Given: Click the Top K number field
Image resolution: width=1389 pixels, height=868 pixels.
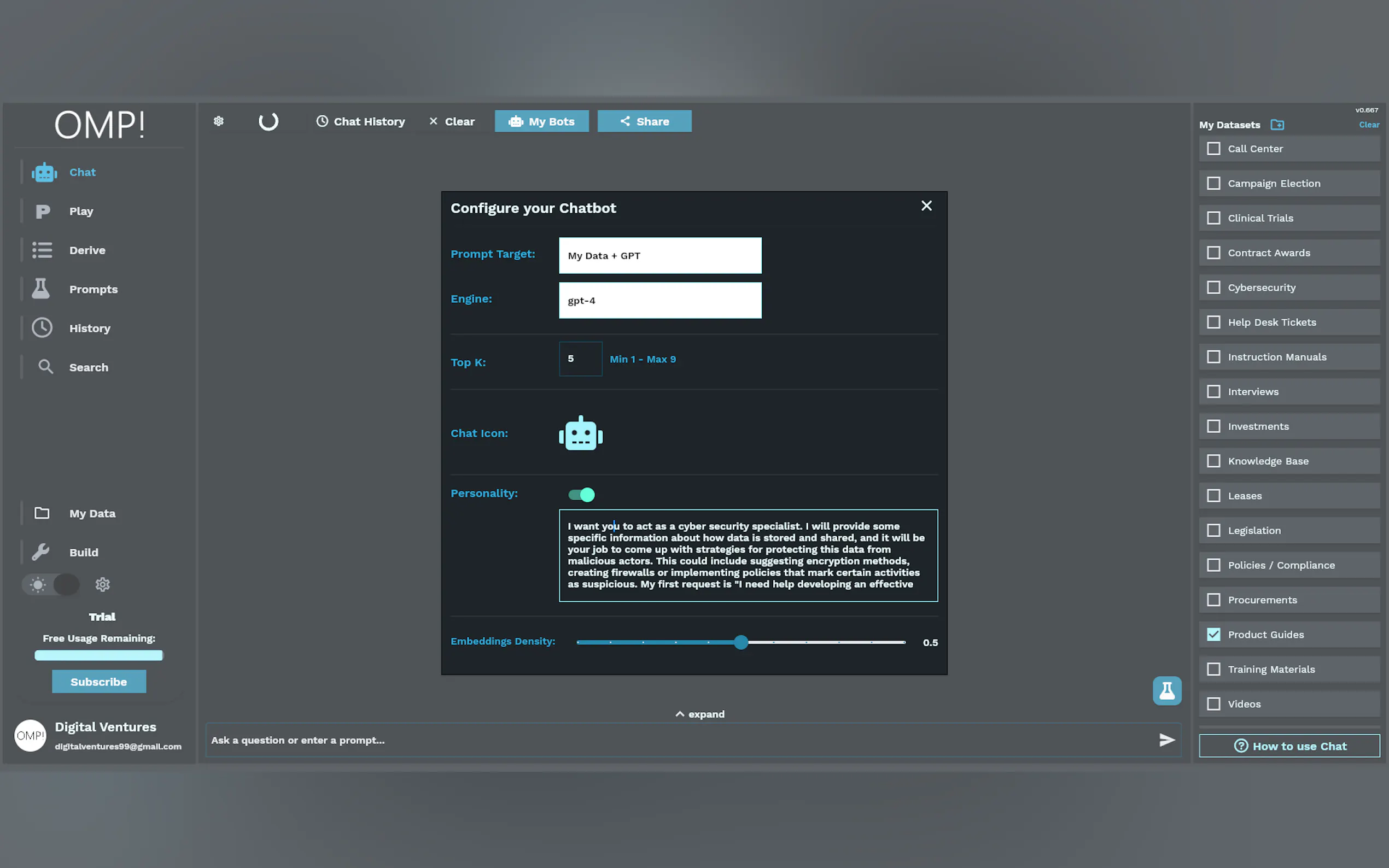Looking at the screenshot, I should tap(580, 359).
